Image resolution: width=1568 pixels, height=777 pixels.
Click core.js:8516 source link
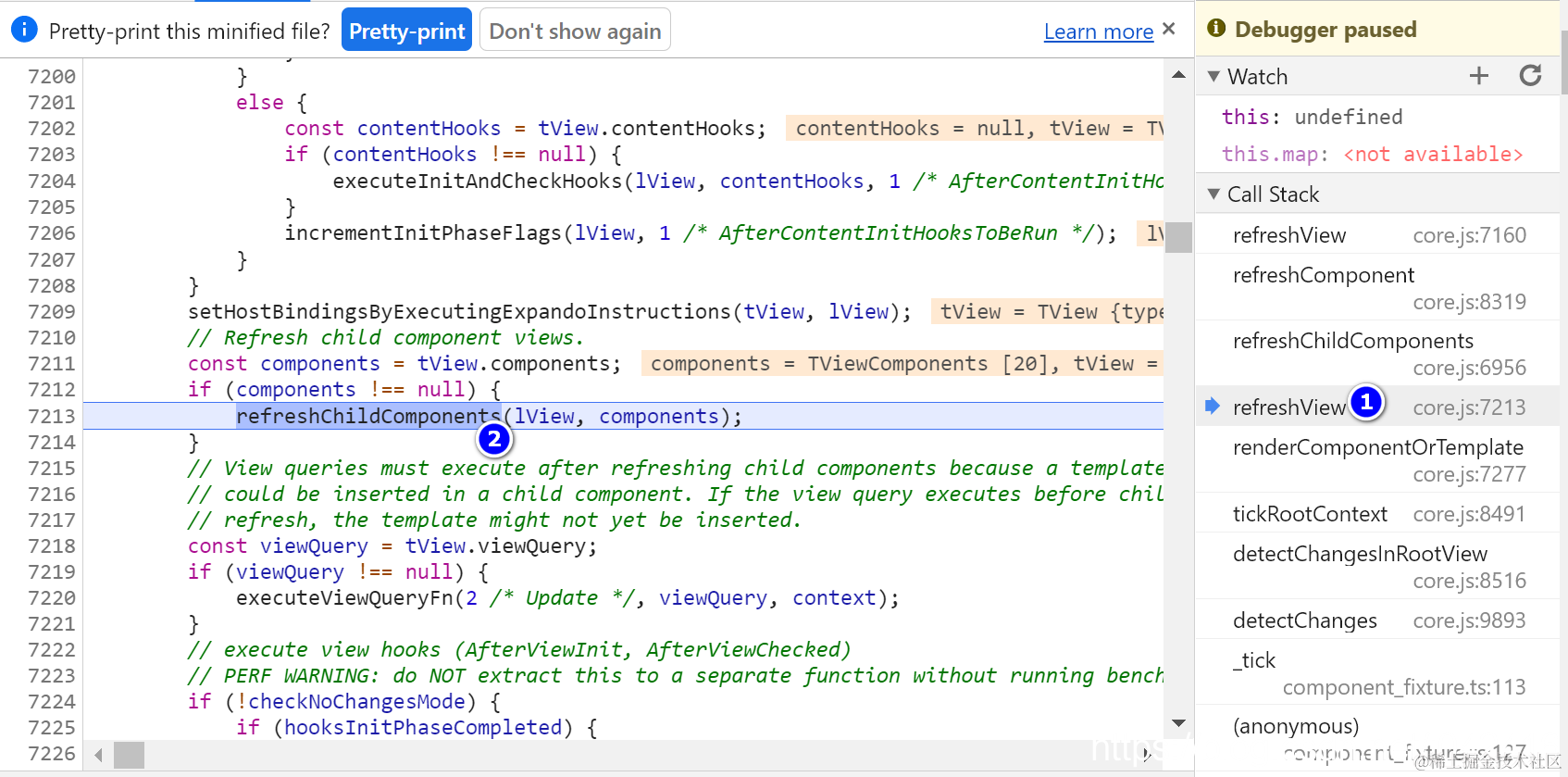(x=1470, y=581)
